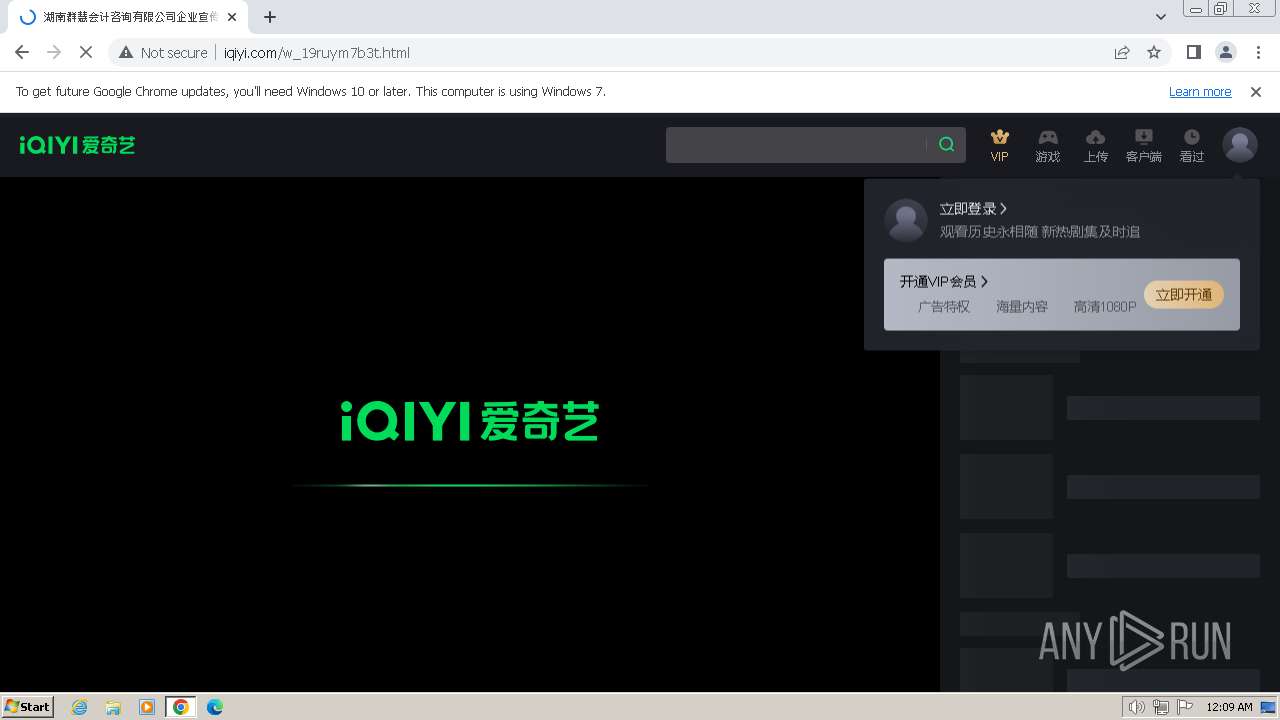
Task: Open Chrome three-dot menu
Action: click(x=1258, y=53)
